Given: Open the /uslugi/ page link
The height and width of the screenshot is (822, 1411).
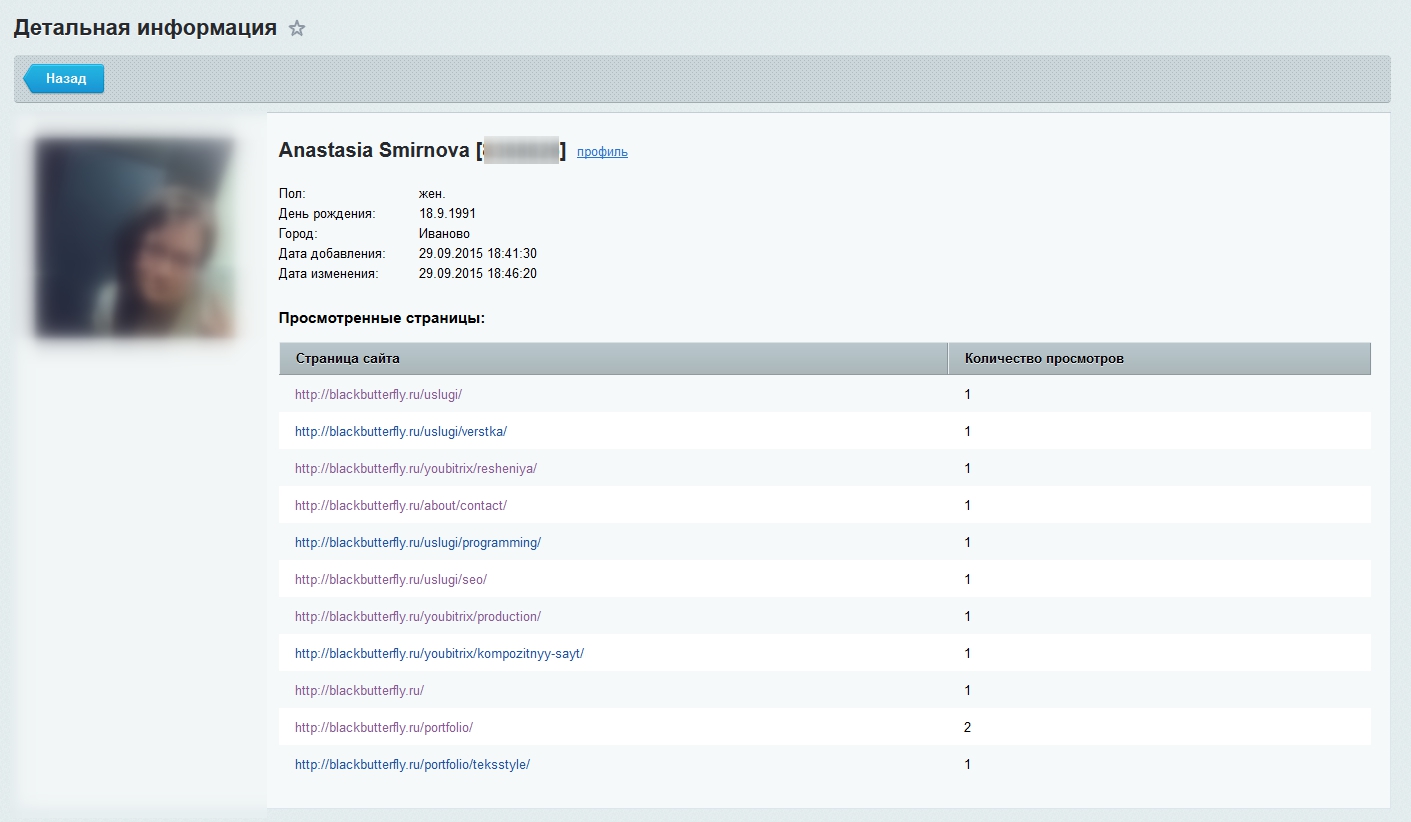Looking at the screenshot, I should click(378, 395).
